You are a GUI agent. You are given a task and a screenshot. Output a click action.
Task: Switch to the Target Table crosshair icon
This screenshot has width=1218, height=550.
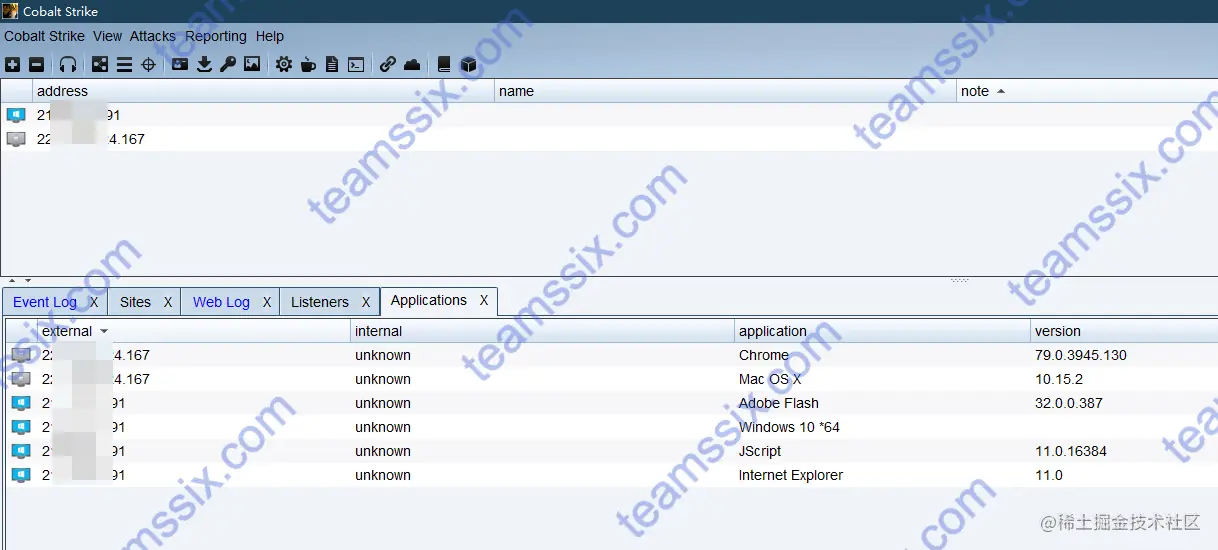coord(148,64)
